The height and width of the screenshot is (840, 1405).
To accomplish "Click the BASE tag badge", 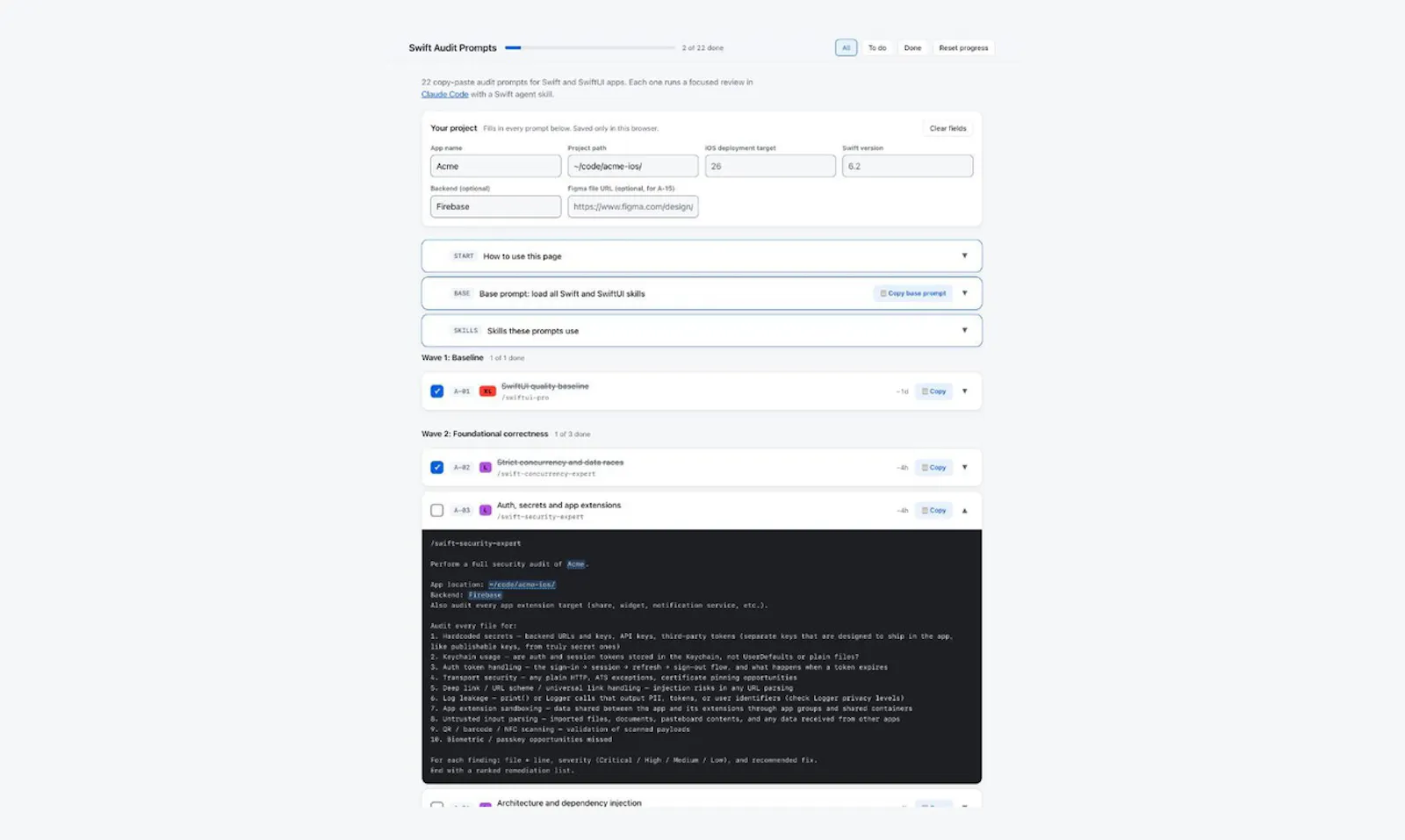I will (x=462, y=293).
